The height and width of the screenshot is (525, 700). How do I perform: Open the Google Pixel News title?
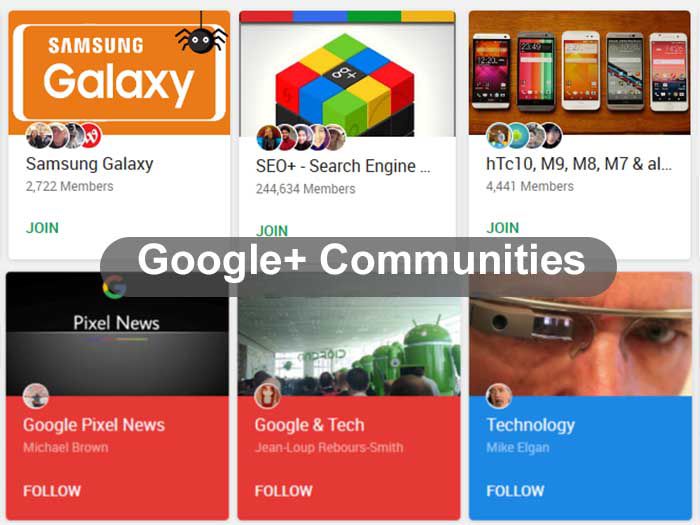94,425
